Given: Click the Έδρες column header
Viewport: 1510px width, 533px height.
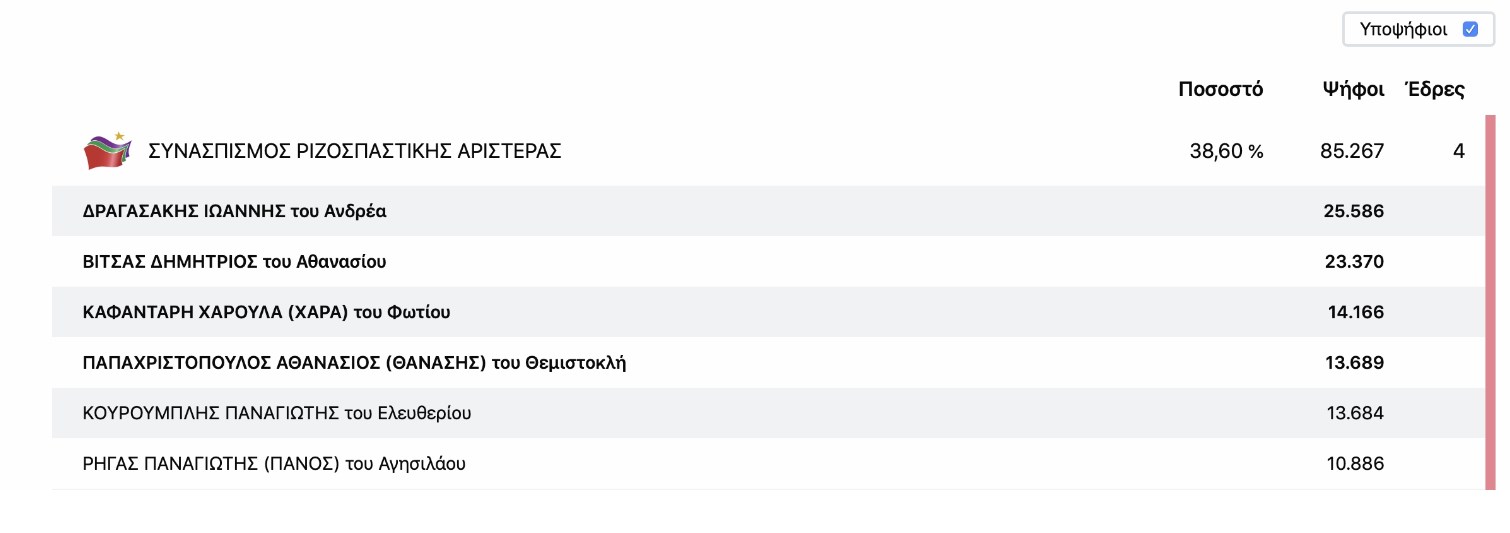Looking at the screenshot, I should (1435, 89).
